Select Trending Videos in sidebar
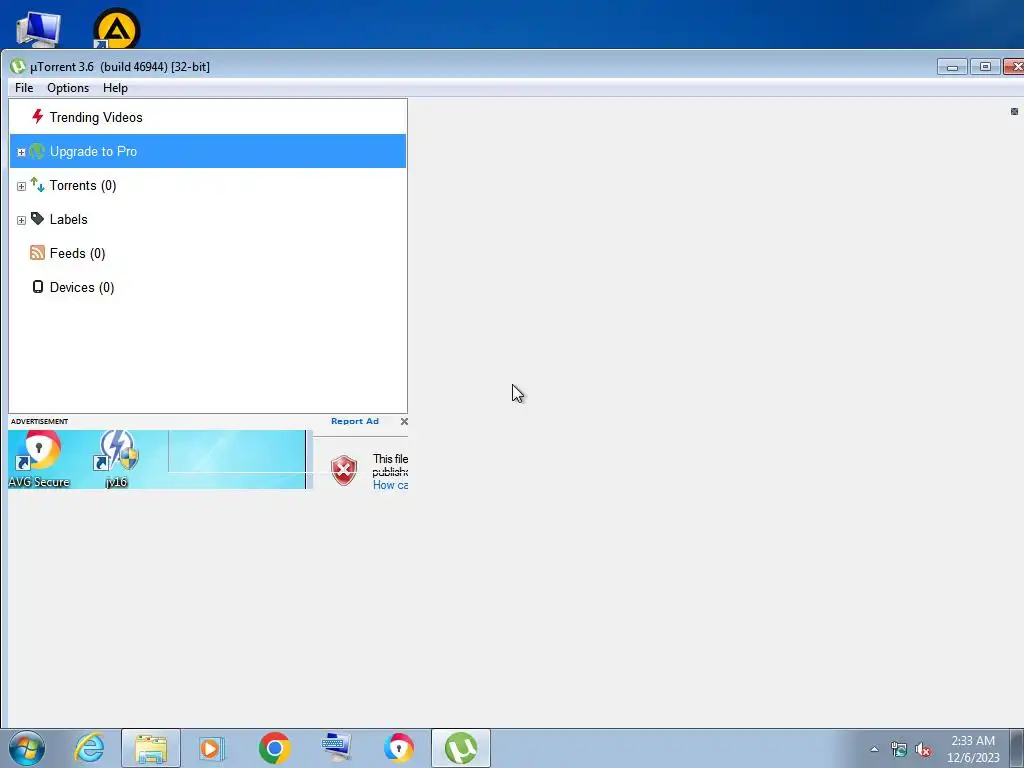Screen dimensions: 1024x768 [x=208, y=117]
